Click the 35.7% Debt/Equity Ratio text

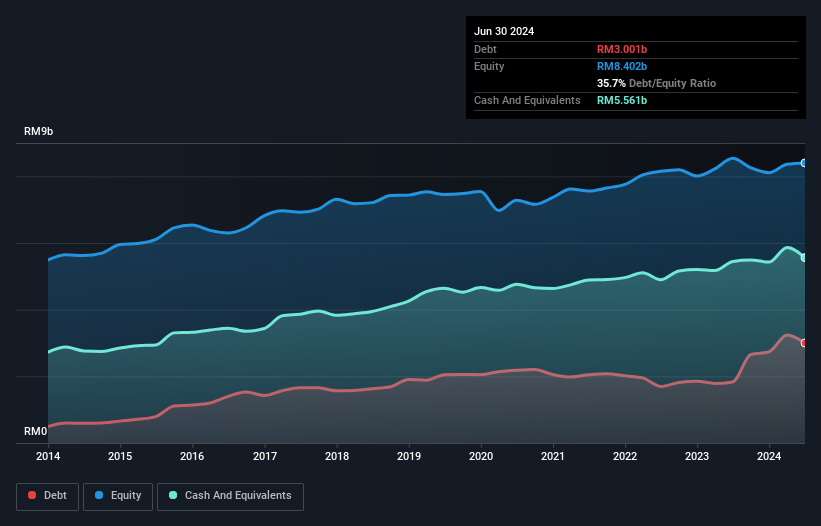(656, 83)
